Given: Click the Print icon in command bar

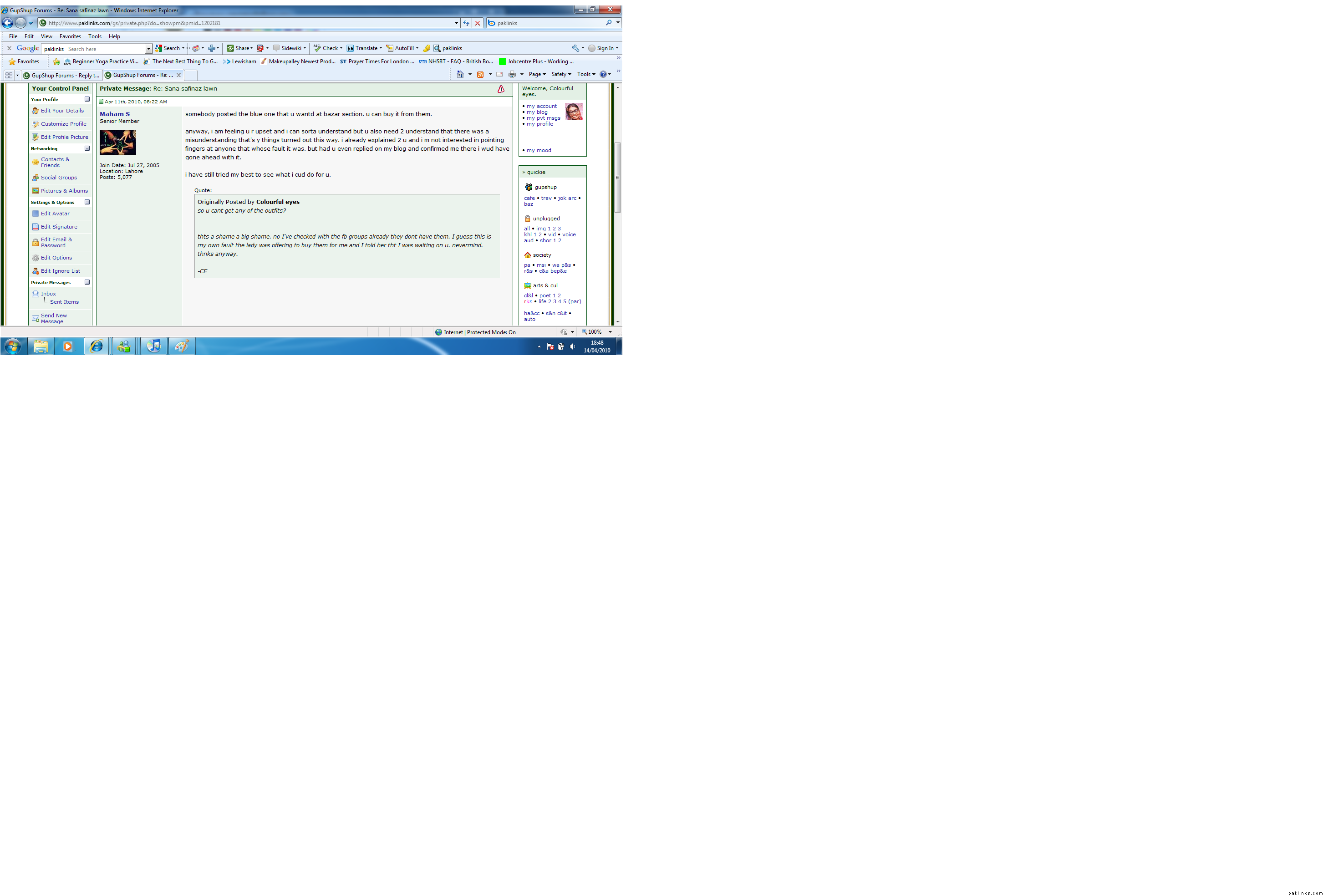Looking at the screenshot, I should tap(512, 75).
